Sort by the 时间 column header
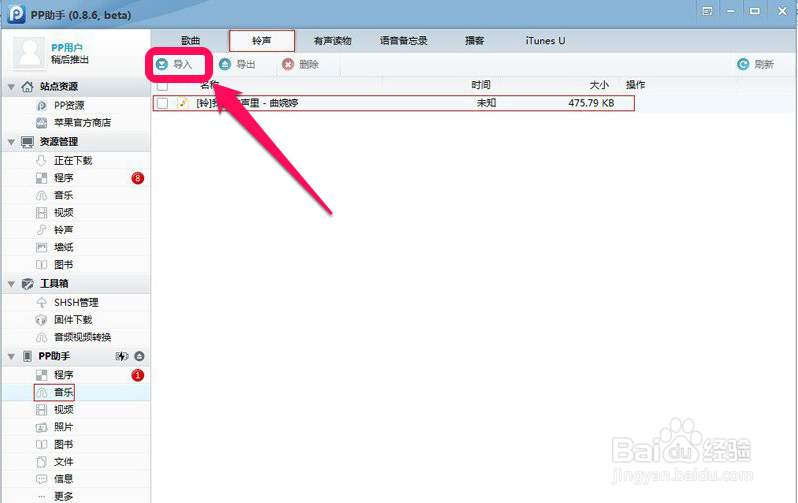The height and width of the screenshot is (503, 798). (x=480, y=85)
